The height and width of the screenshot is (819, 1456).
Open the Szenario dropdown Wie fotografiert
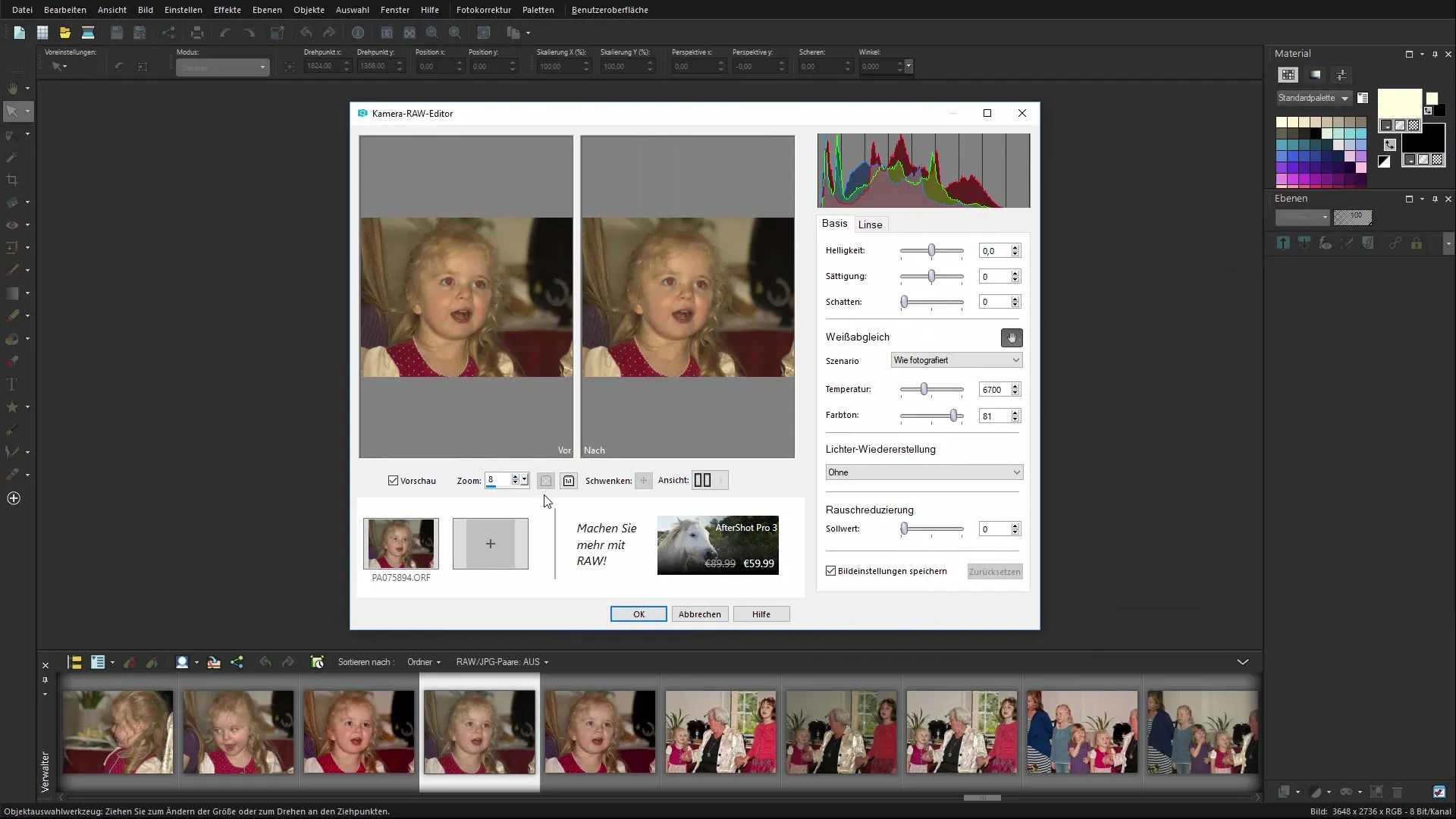(x=956, y=360)
